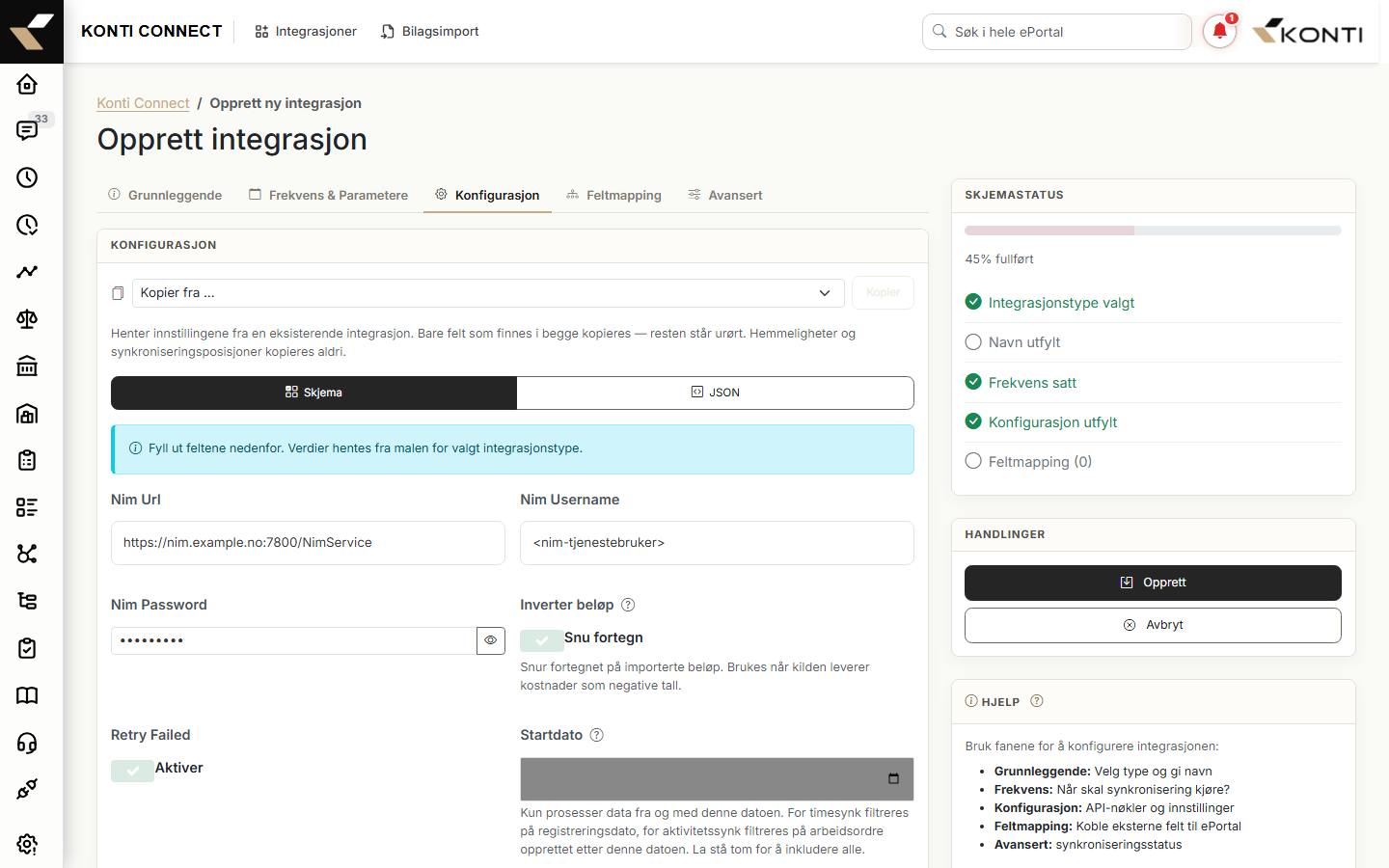Click the 45% form progress bar

pos(1153,231)
